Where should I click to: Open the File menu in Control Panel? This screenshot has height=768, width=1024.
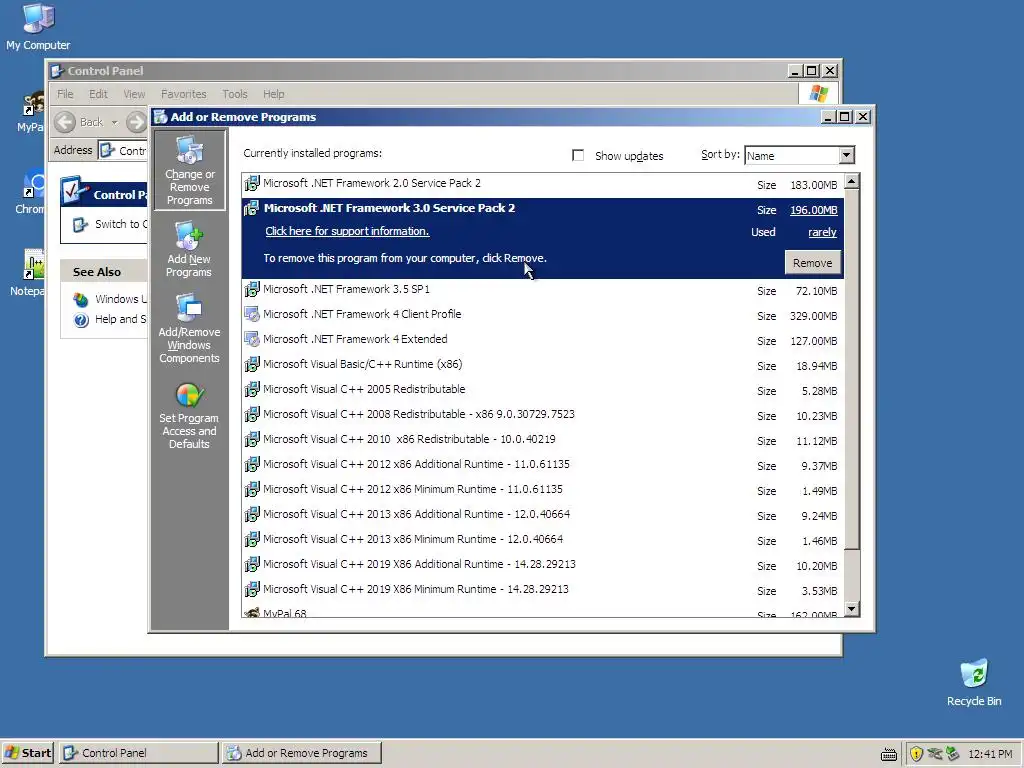[65, 94]
